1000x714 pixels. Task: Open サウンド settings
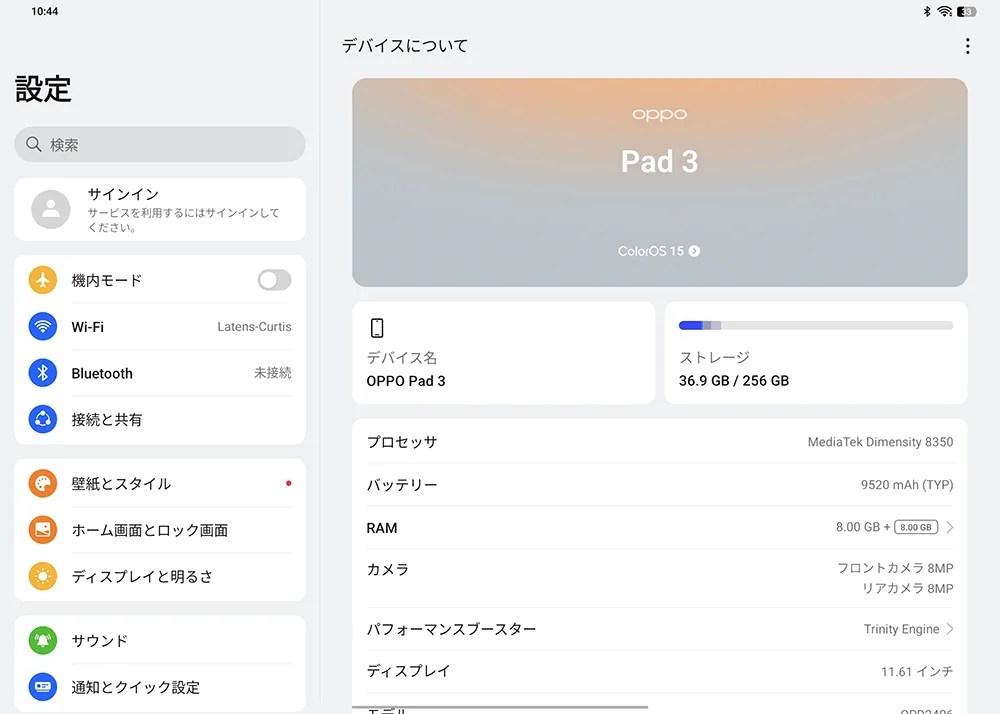160,640
